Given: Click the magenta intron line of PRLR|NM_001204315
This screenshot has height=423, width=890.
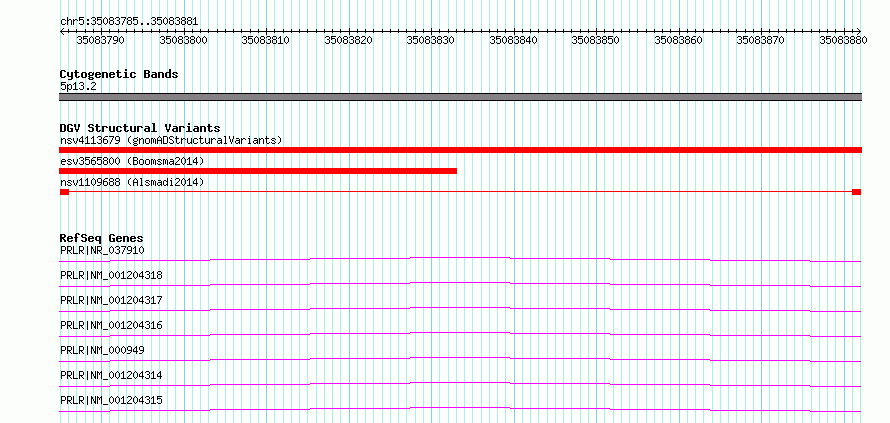Looking at the screenshot, I should [460, 408].
